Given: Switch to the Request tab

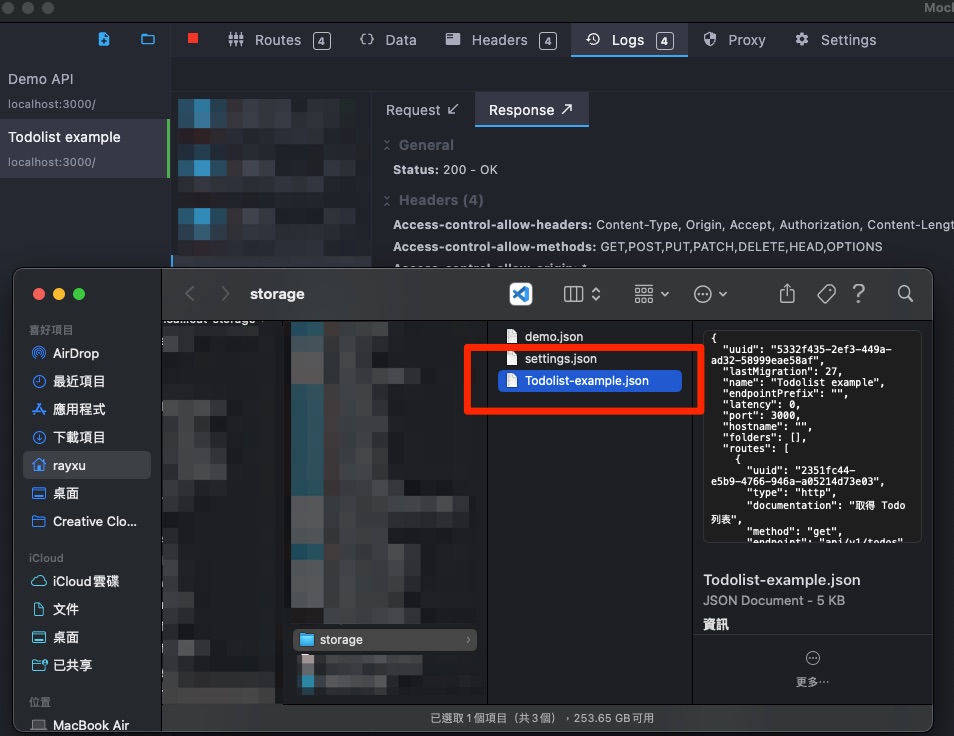Looking at the screenshot, I should click(422, 110).
